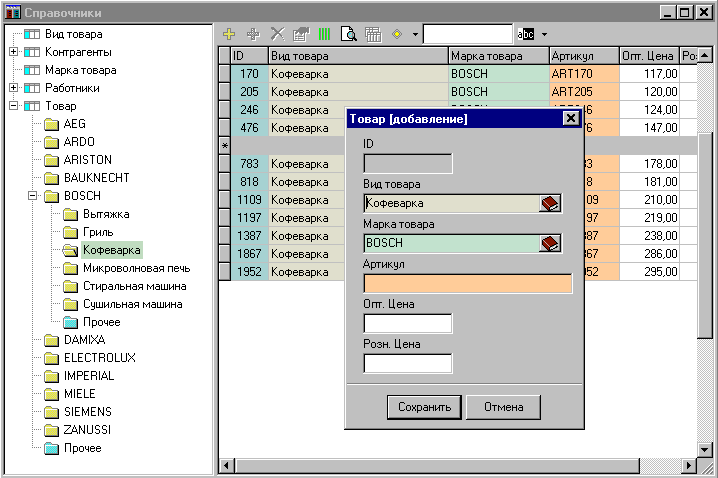Select Вид товара in the tree
The width and height of the screenshot is (718, 478).
(74, 34)
